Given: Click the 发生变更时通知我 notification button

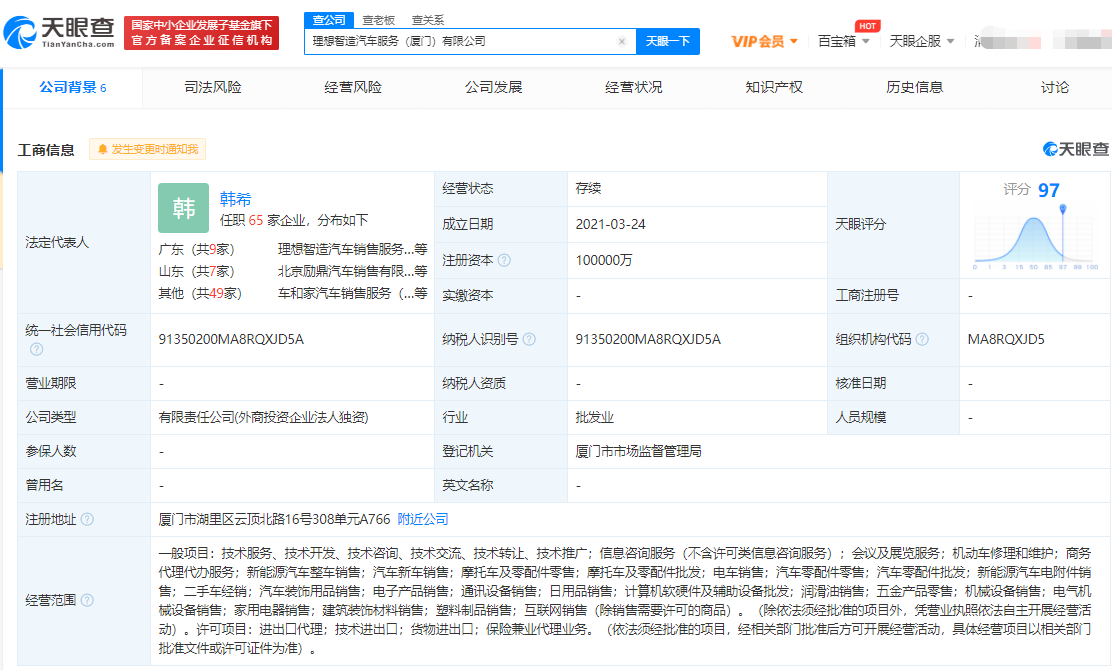Looking at the screenshot, I should click(x=148, y=149).
